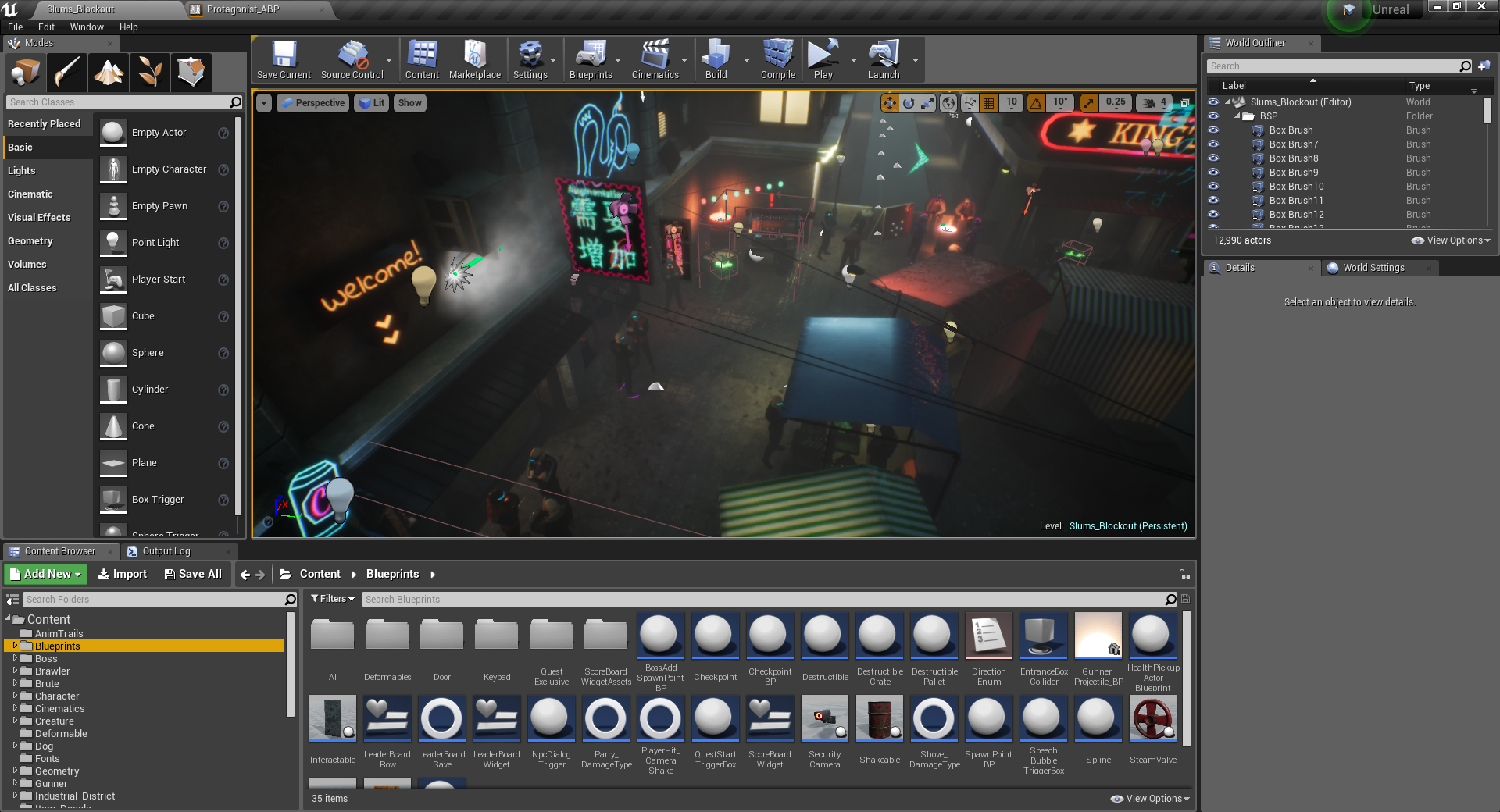Open the File menu
The width and height of the screenshot is (1500, 812).
15,27
